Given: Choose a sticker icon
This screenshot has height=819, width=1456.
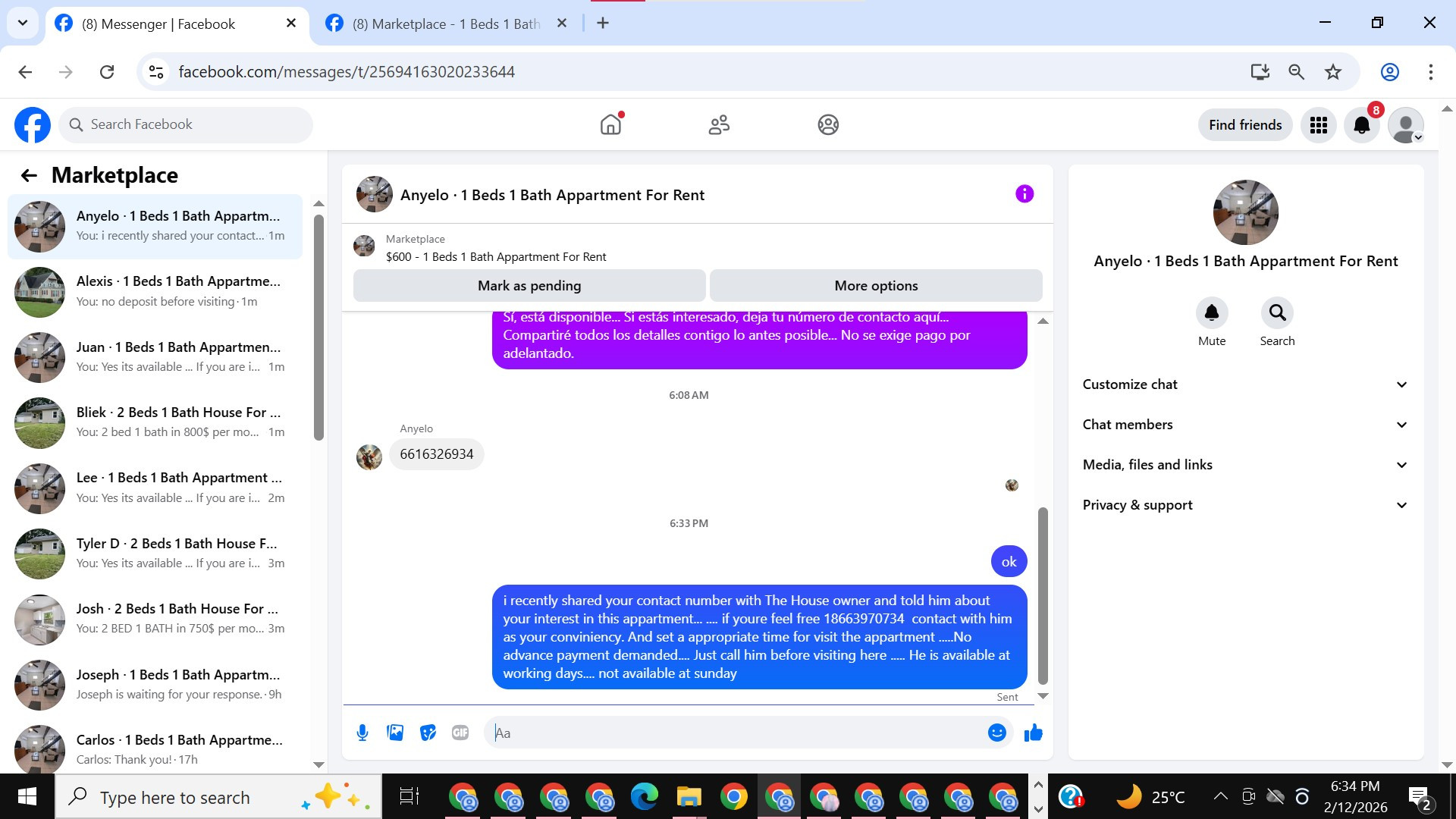Looking at the screenshot, I should click(x=428, y=733).
